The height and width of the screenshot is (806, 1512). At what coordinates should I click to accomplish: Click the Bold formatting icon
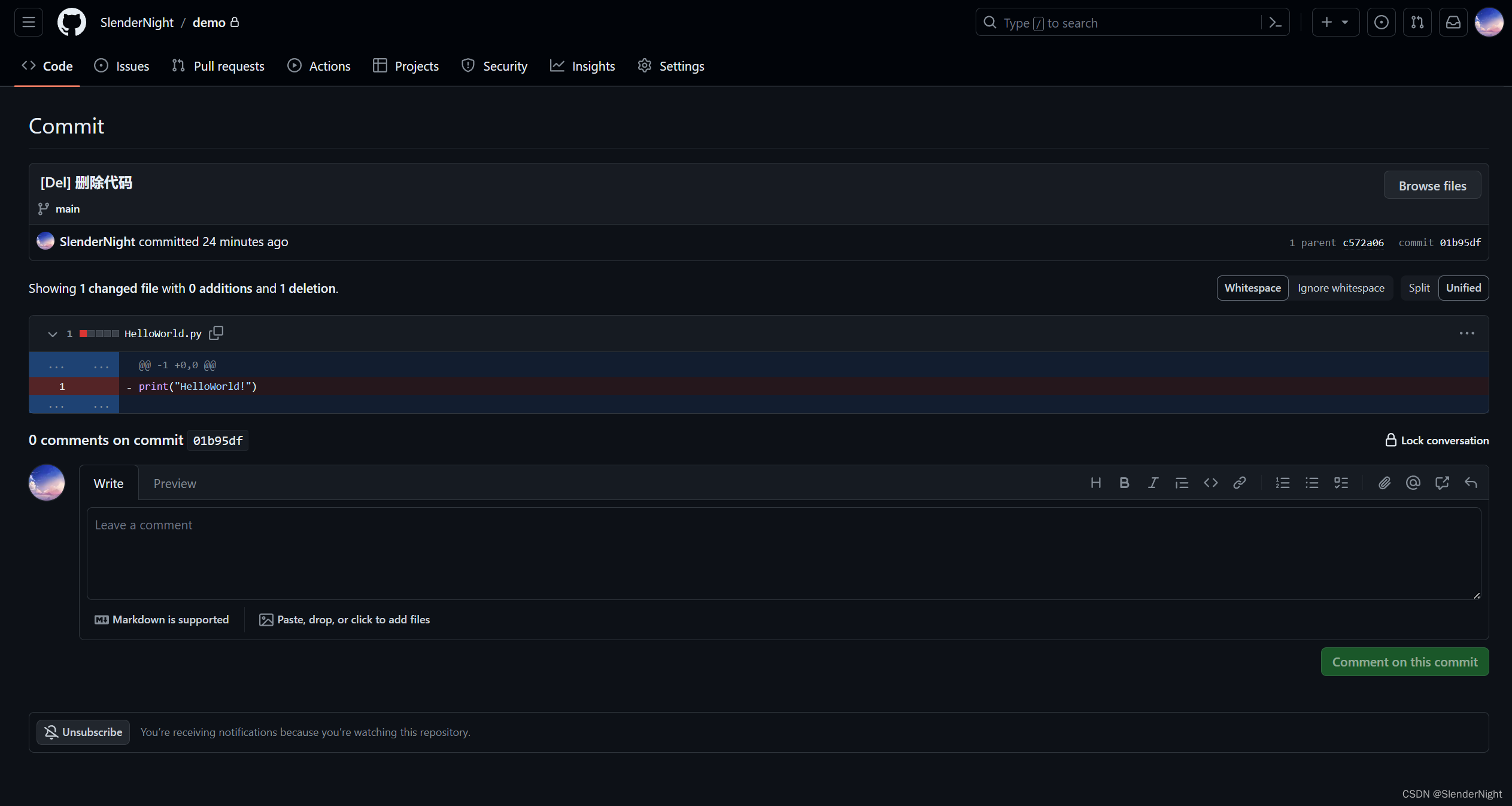(1124, 483)
